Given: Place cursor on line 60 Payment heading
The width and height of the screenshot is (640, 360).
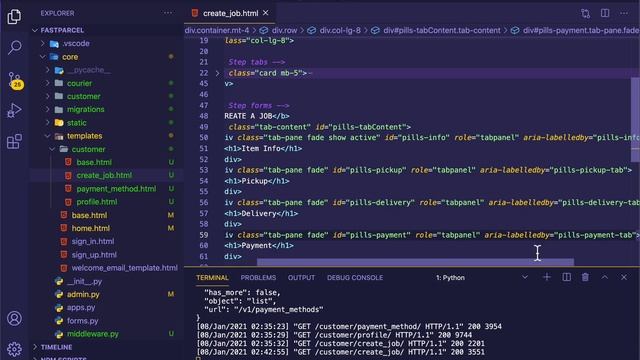Looking at the screenshot, I should [x=259, y=246].
